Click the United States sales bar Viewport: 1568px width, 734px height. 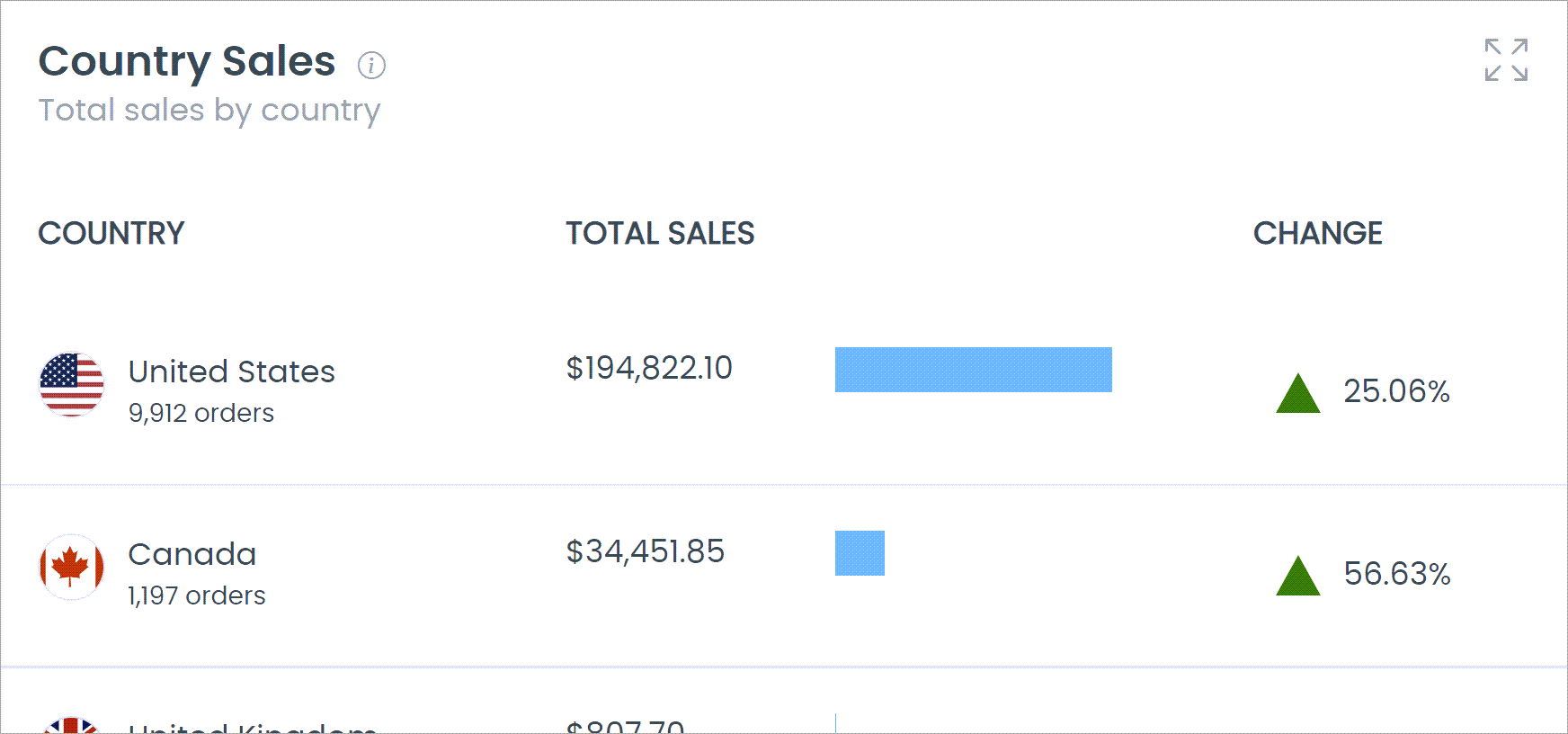974,369
